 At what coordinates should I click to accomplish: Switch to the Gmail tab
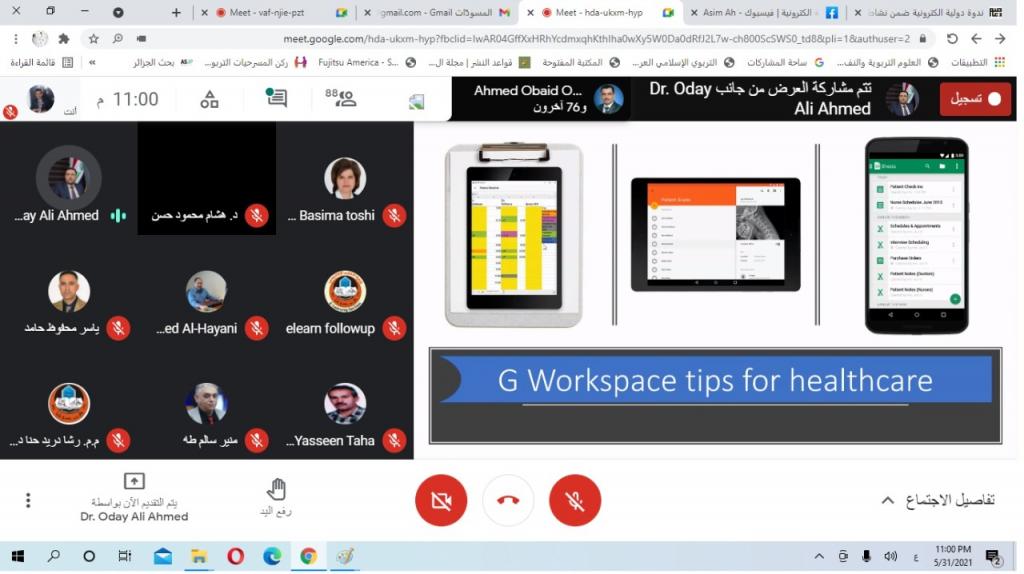[x=435, y=12]
